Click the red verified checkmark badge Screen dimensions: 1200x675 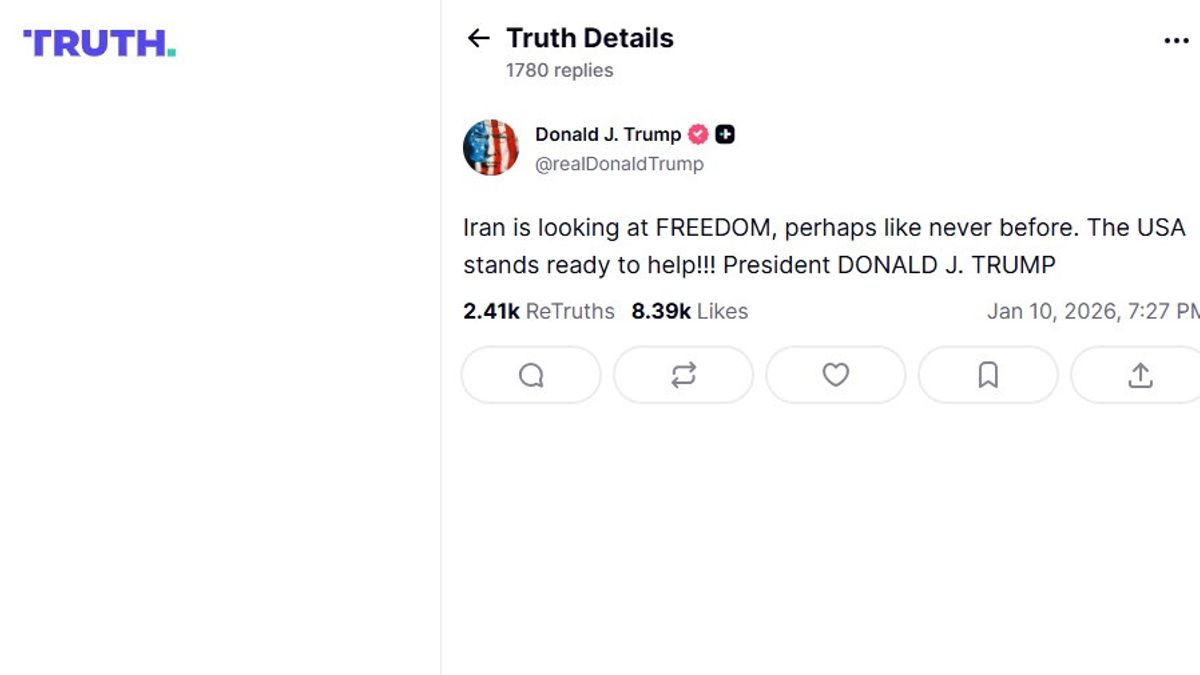click(698, 134)
